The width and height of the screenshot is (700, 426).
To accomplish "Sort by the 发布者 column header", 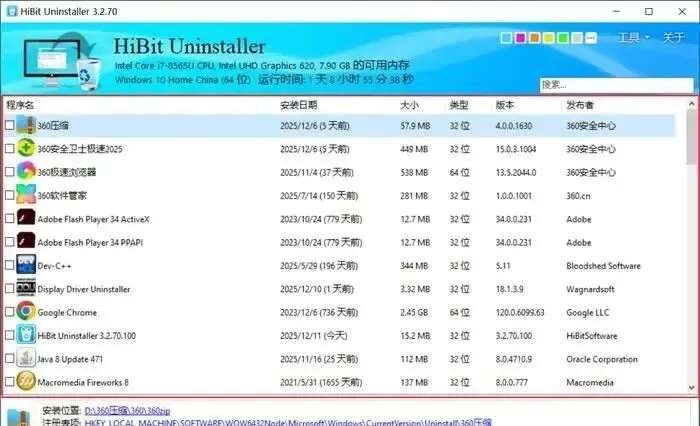I will pyautogui.click(x=580, y=105).
